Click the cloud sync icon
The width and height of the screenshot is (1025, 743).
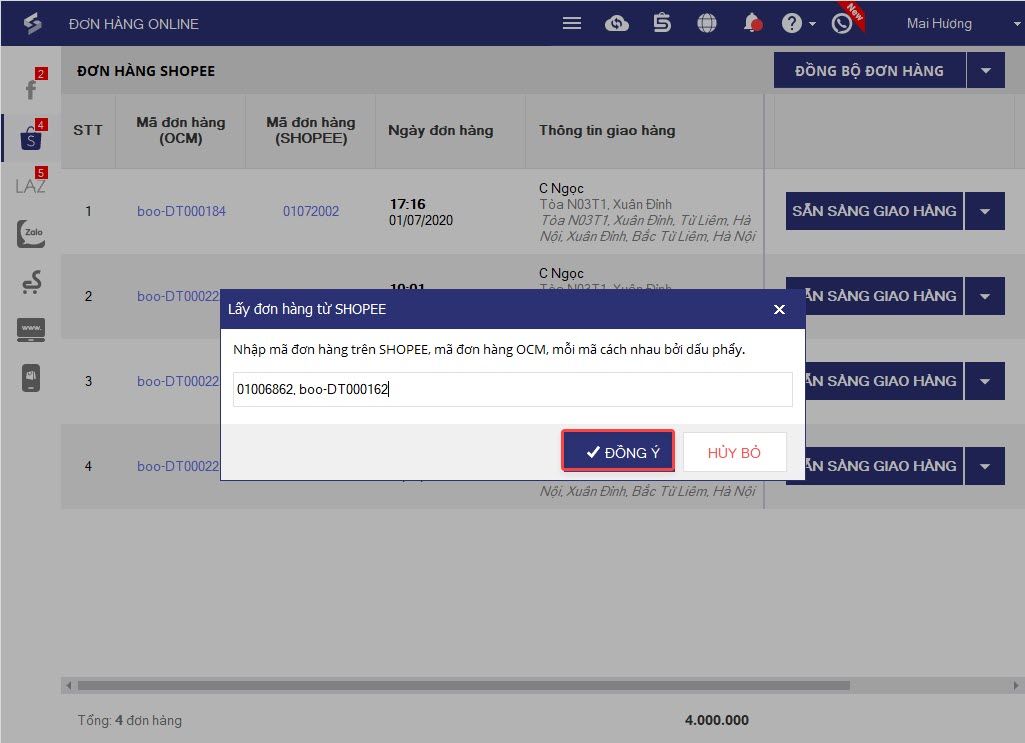click(616, 24)
